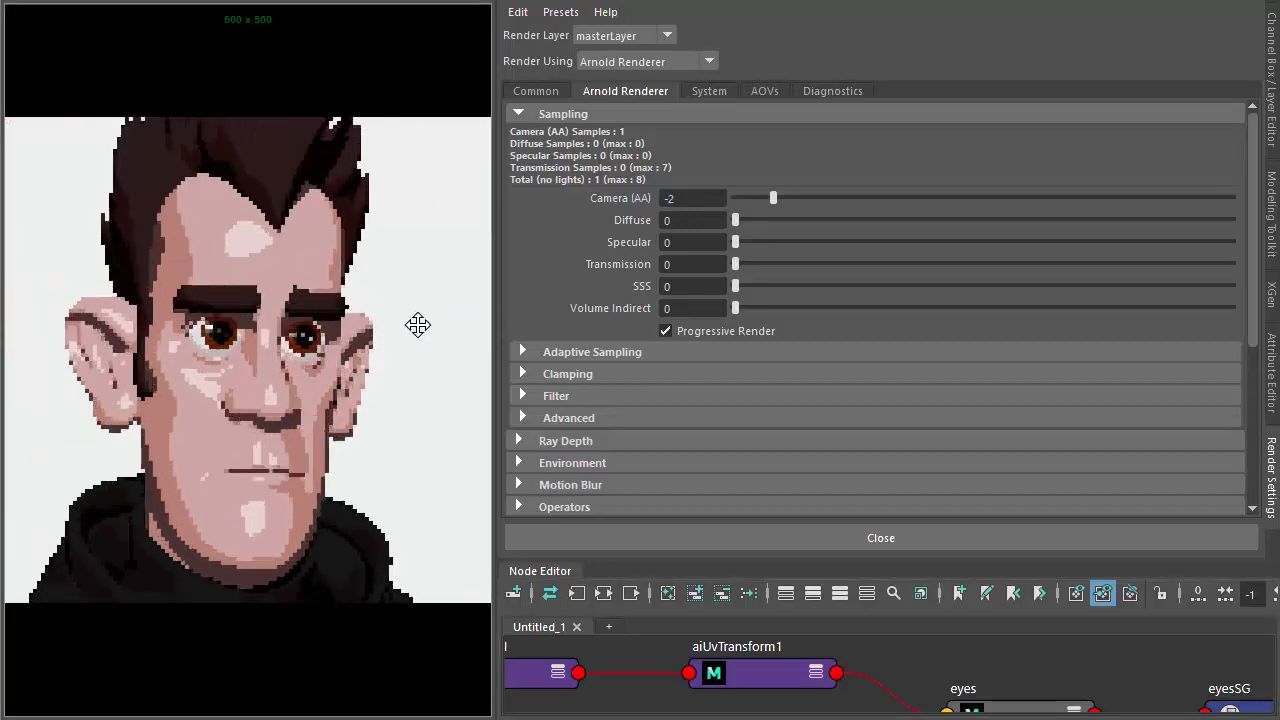Click the search magnifier icon in Node Editor
Screen dimensions: 1280x720
pyautogui.click(x=894, y=593)
